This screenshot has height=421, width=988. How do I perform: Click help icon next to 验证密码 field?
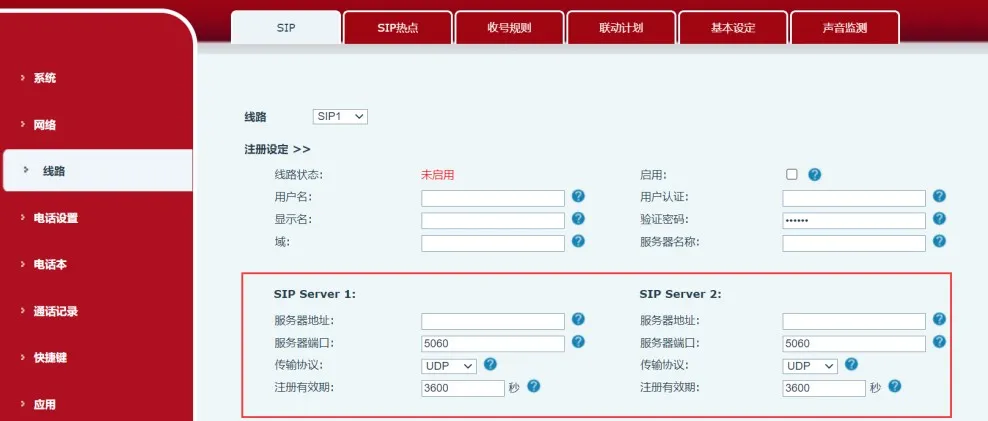click(939, 219)
